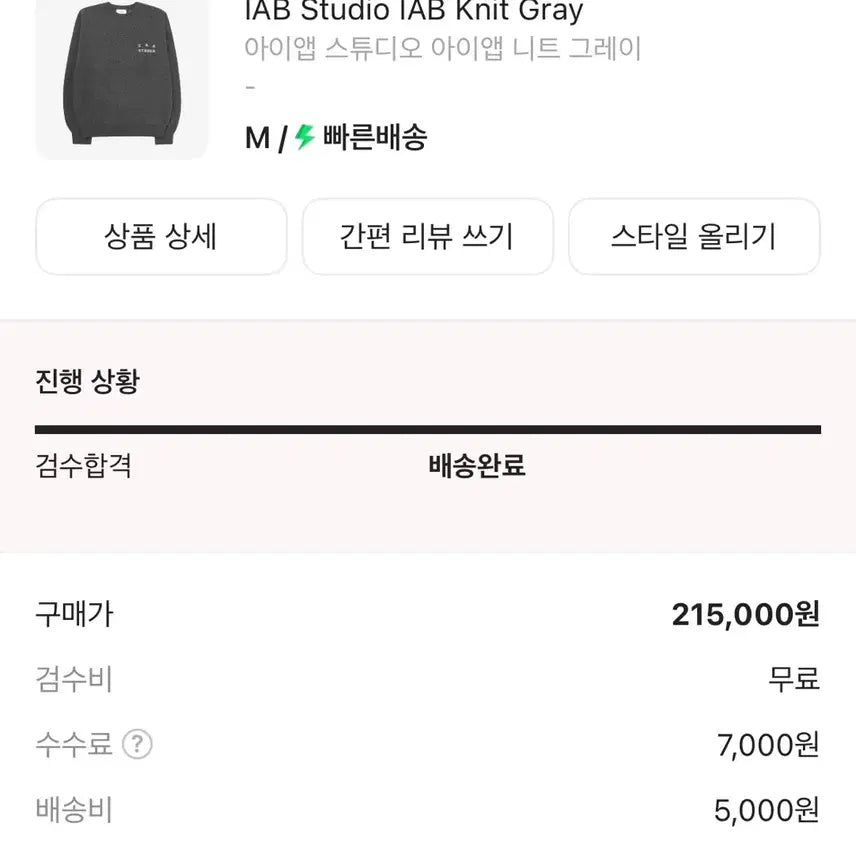856x856 pixels.
Task: Click the 215,000원 purchase price
Action: 745,614
